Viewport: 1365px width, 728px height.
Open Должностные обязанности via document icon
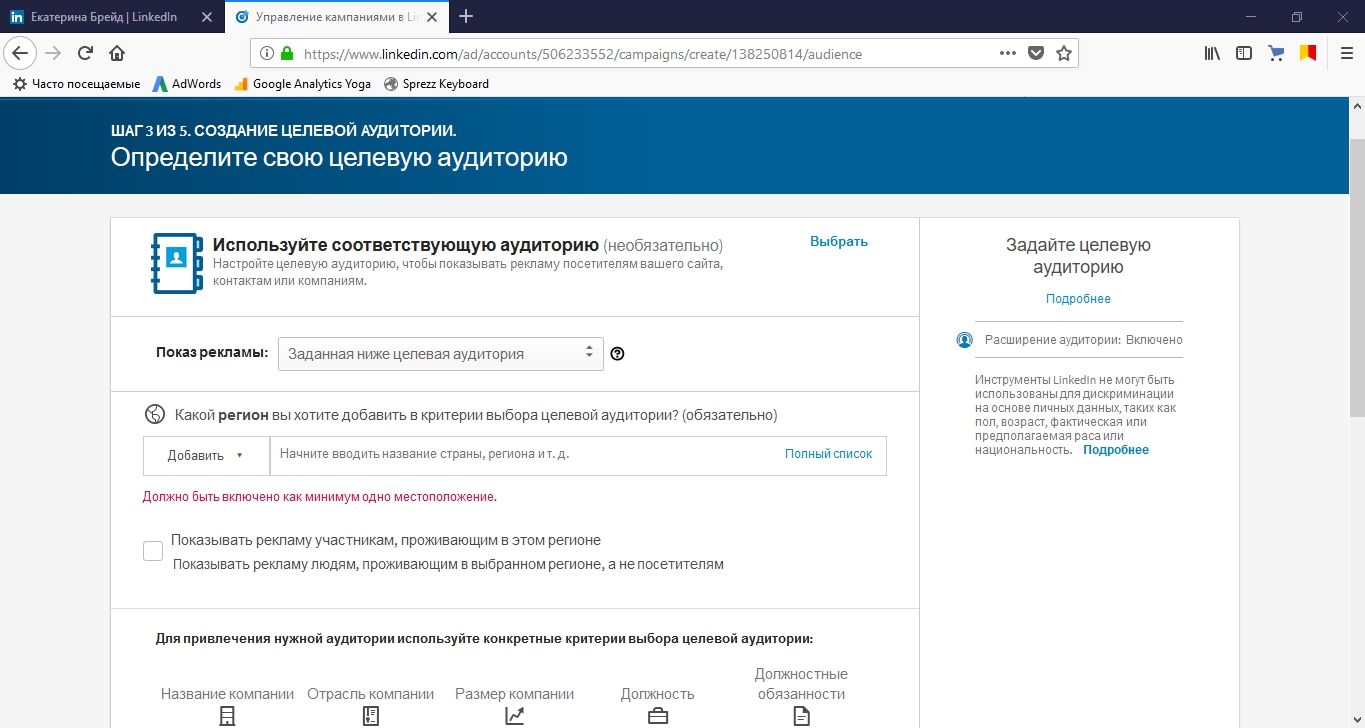pyautogui.click(x=800, y=715)
